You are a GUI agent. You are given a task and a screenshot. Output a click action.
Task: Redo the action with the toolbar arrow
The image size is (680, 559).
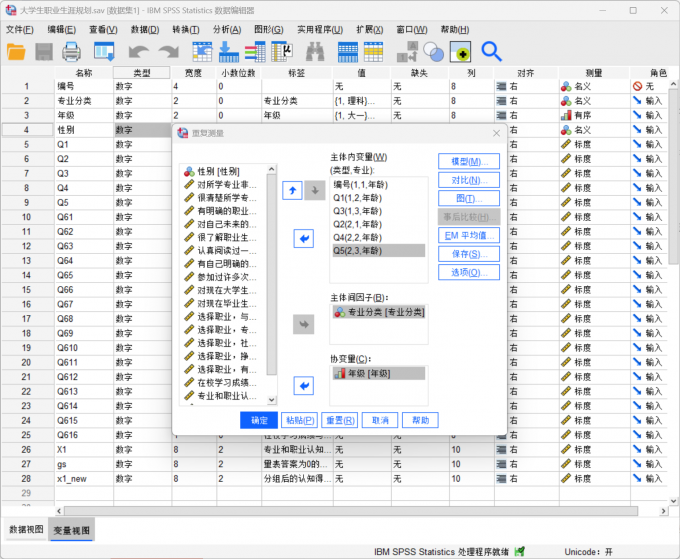[x=169, y=52]
